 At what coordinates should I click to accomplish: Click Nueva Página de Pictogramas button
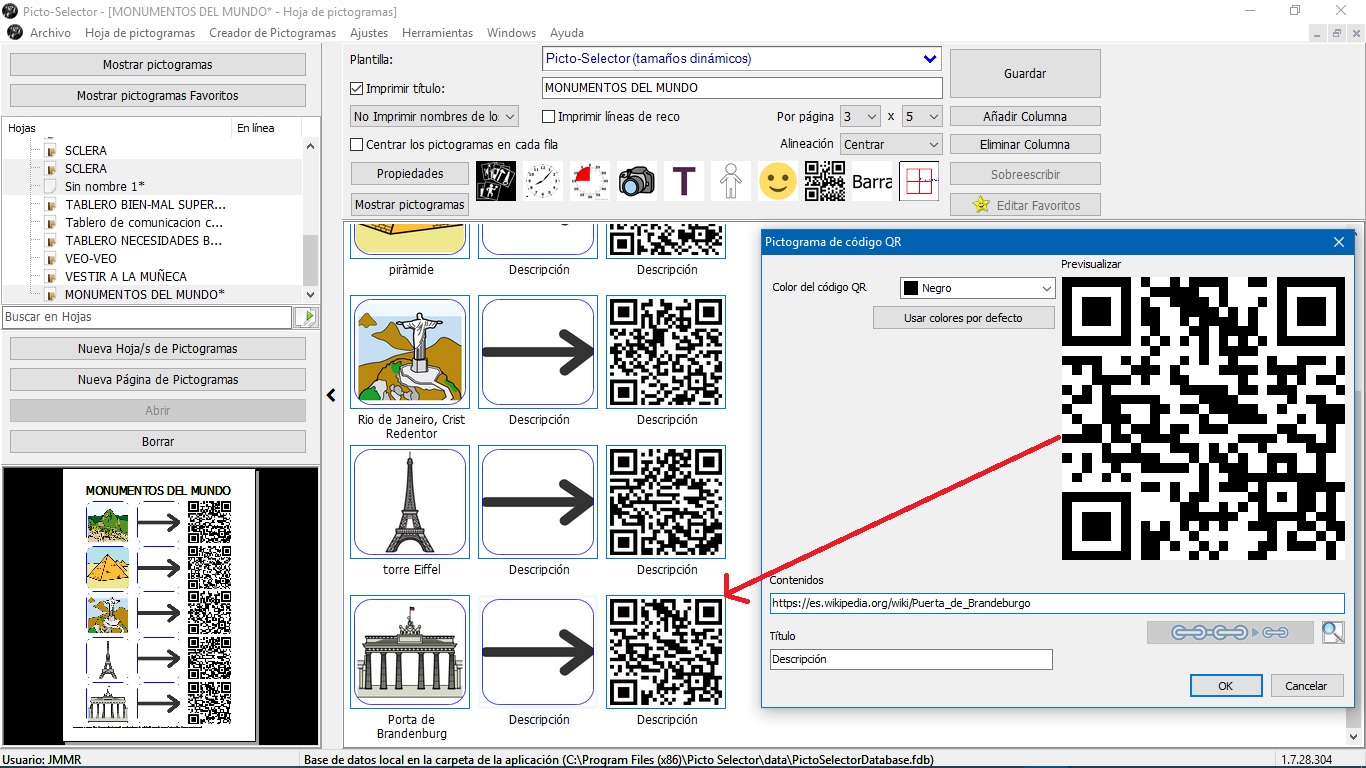pos(158,380)
